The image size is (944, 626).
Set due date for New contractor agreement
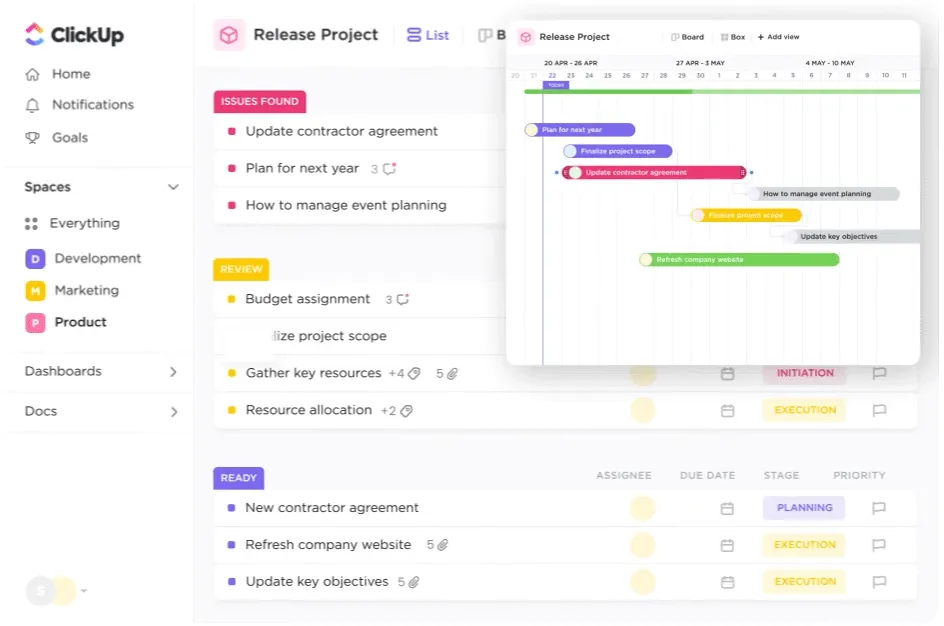[727, 509]
